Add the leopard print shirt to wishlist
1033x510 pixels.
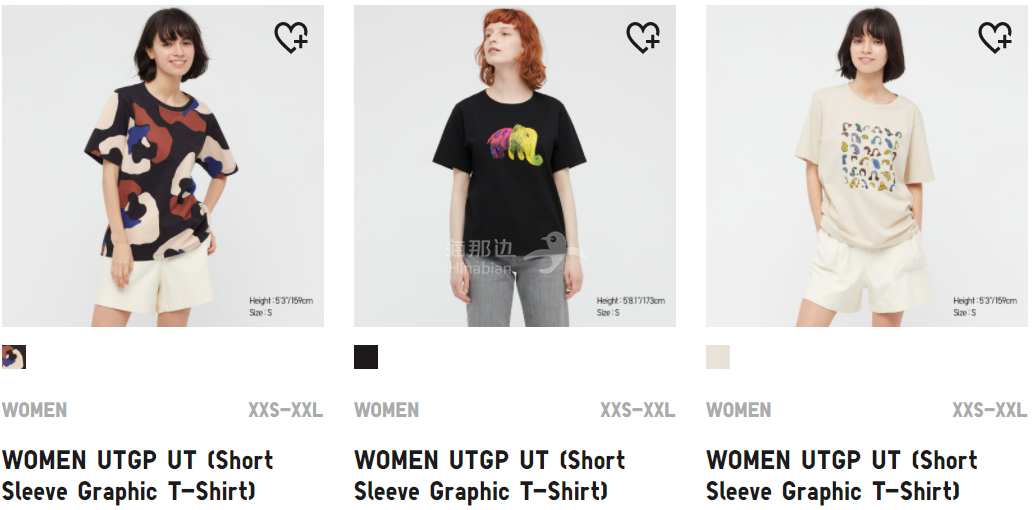tap(291, 37)
